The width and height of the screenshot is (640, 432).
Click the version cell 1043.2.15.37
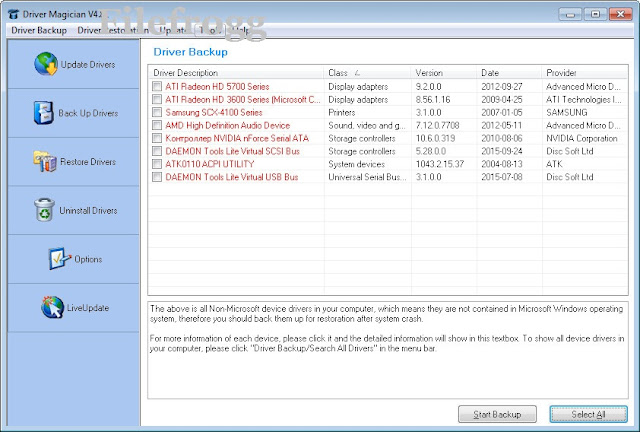(440, 164)
